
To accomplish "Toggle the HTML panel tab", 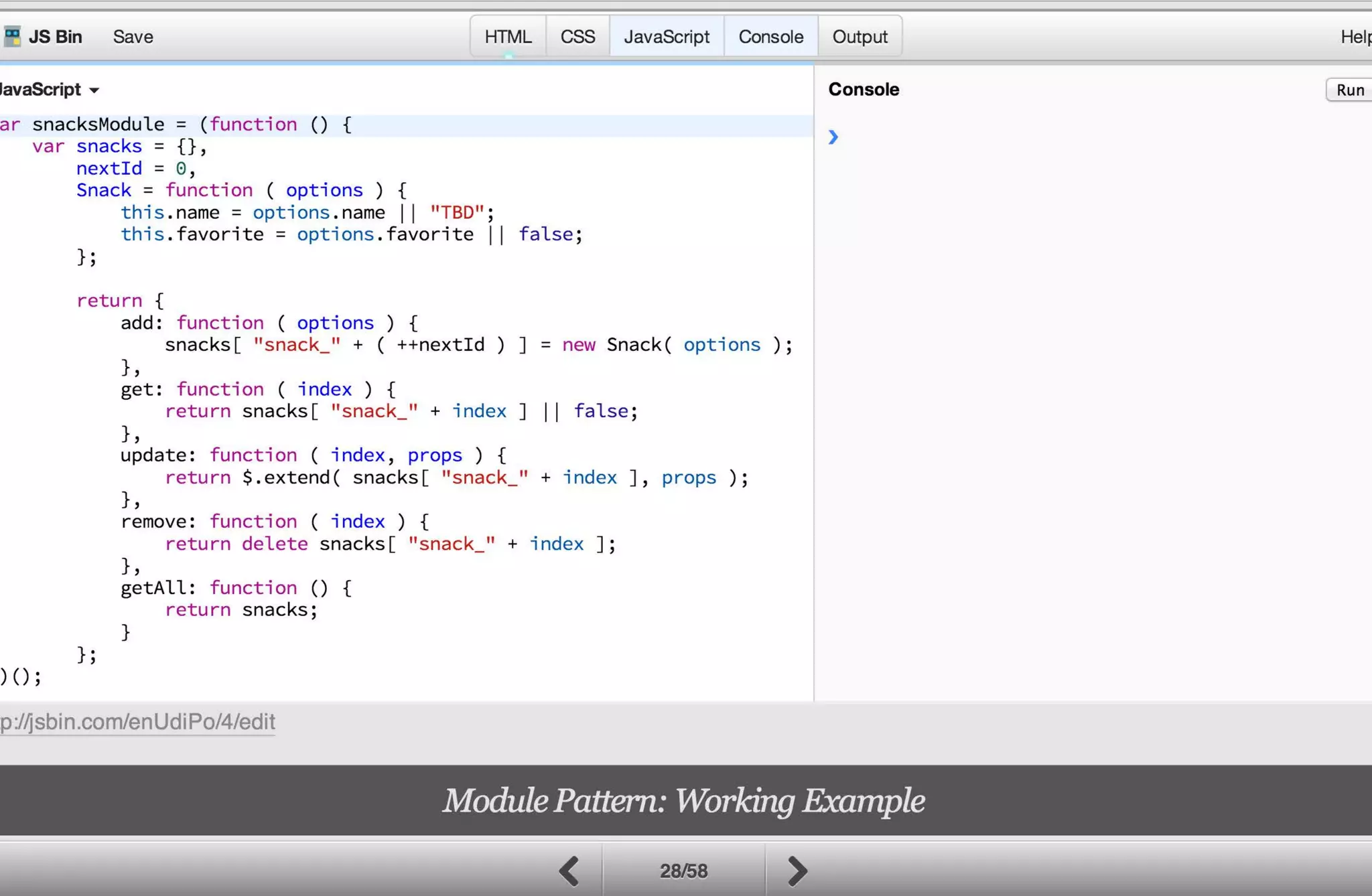I will 508,36.
